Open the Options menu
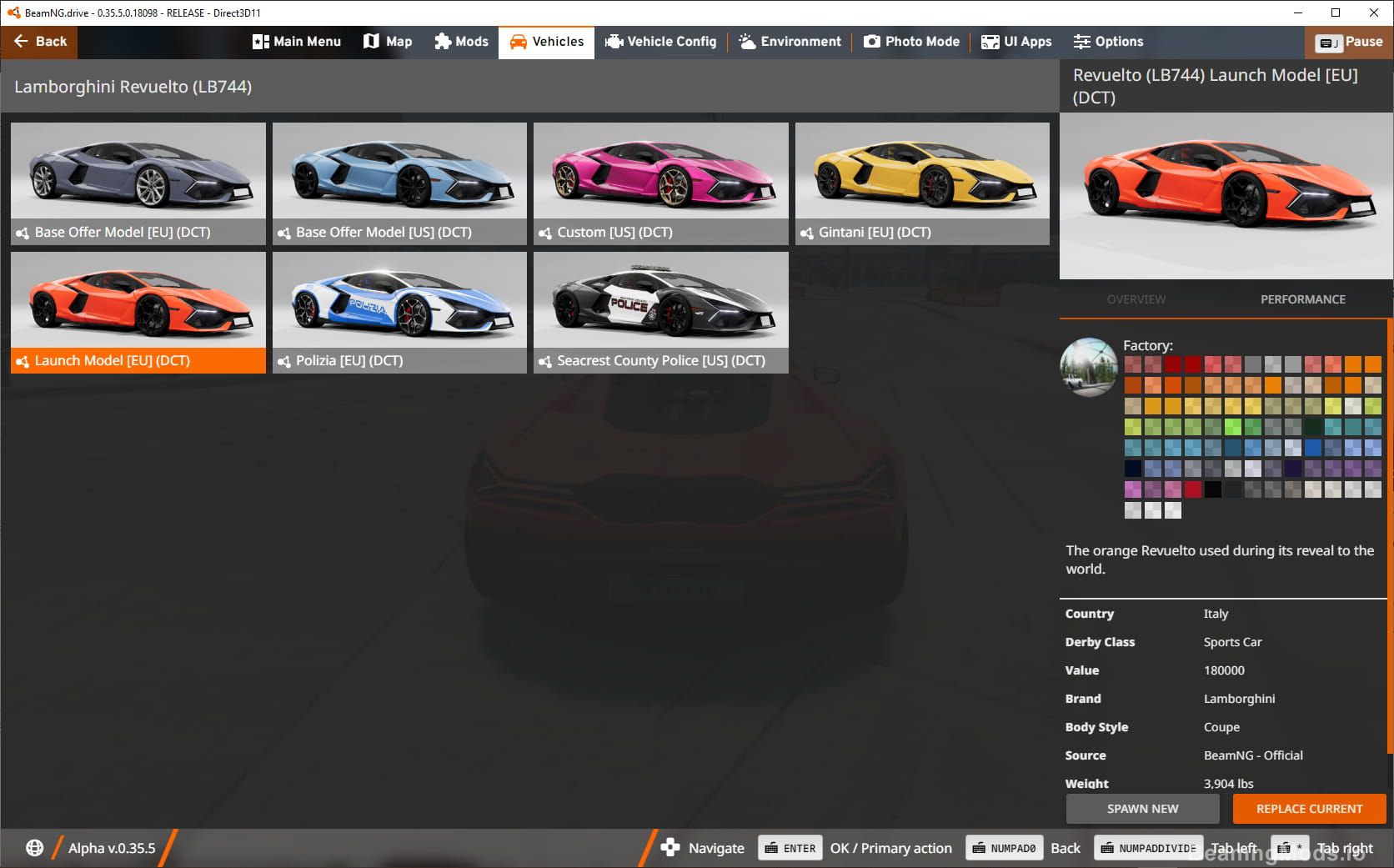The width and height of the screenshot is (1394, 868). 1108,42
